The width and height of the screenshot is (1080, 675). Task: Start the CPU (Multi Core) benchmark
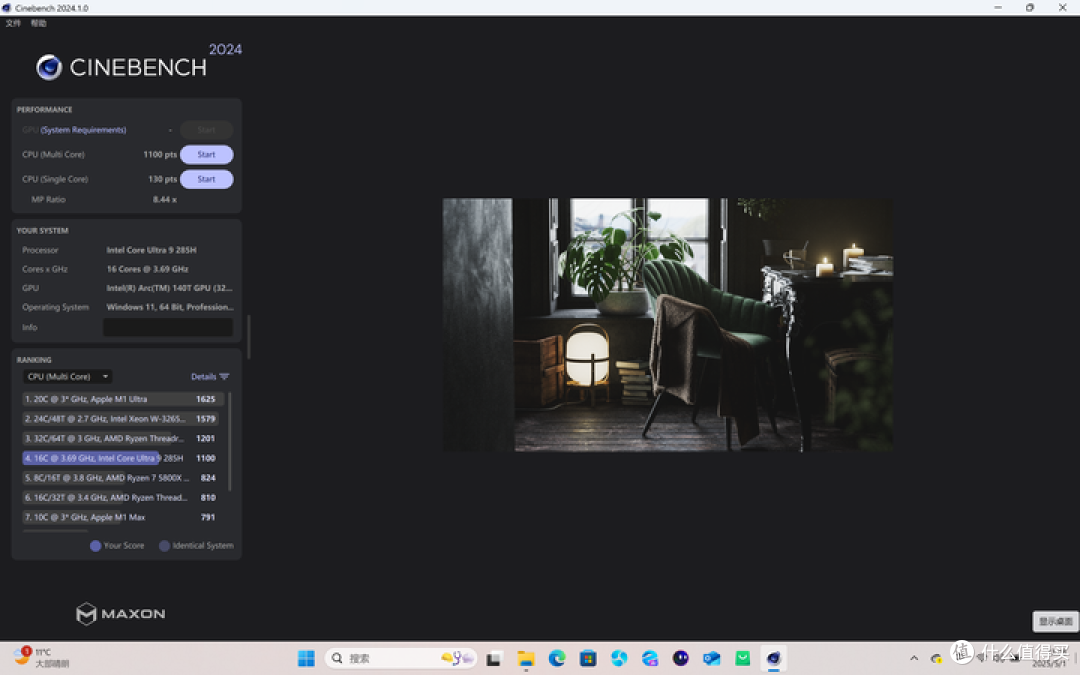tap(207, 155)
